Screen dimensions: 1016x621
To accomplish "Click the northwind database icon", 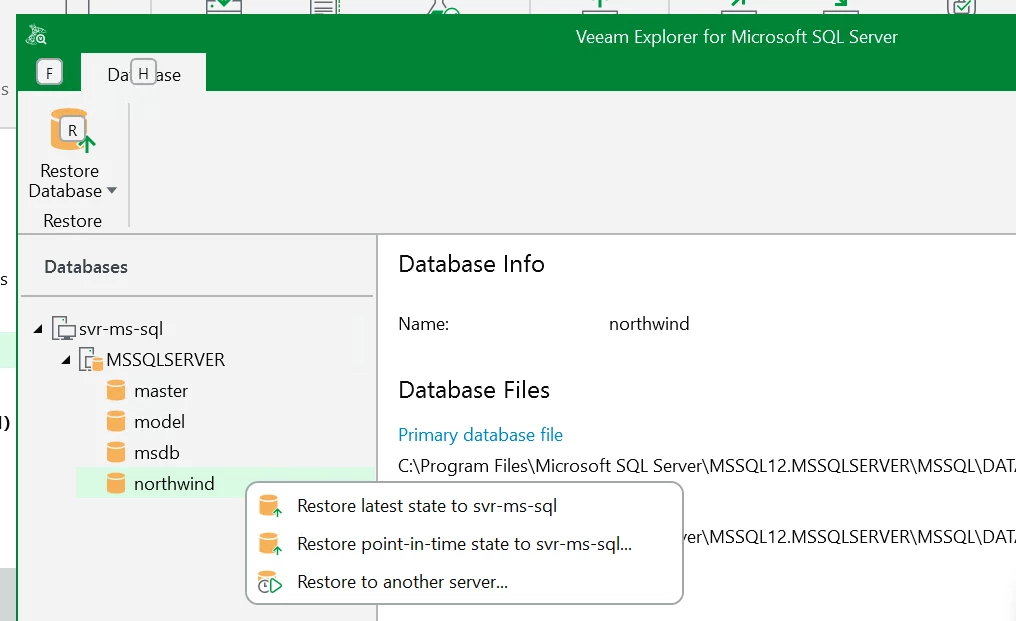I will point(115,484).
